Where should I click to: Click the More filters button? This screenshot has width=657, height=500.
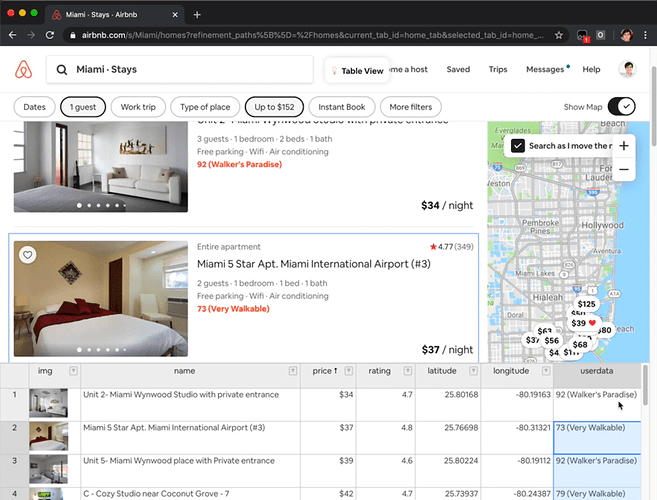point(411,107)
